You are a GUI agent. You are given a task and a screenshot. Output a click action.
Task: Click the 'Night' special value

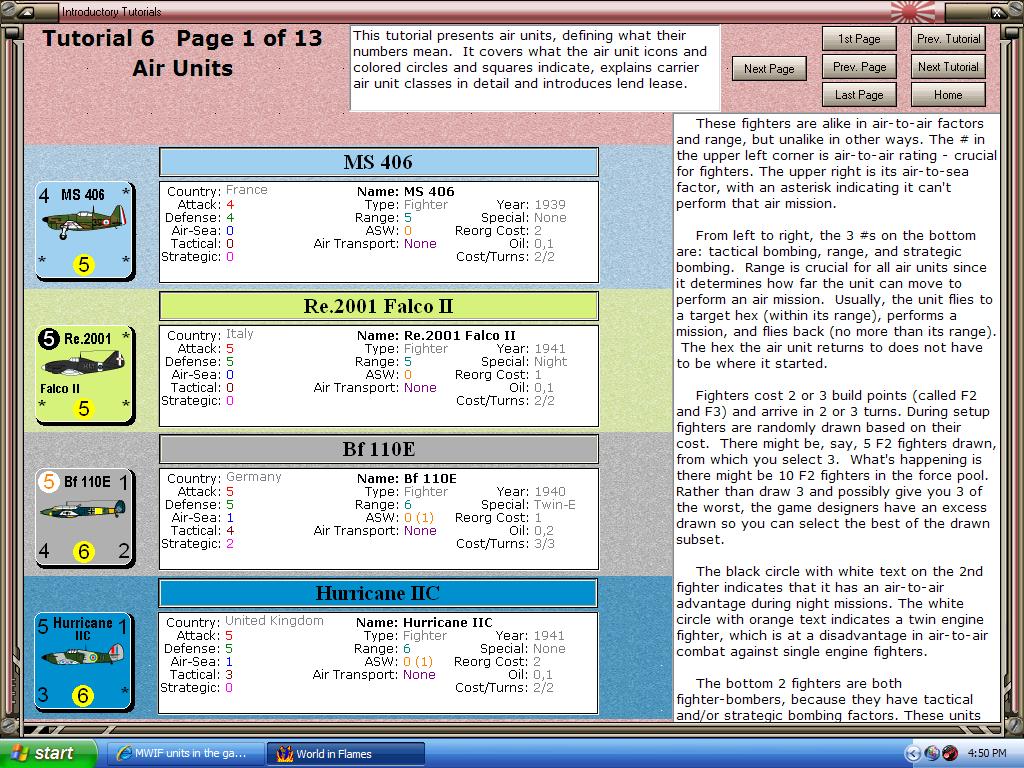(551, 362)
